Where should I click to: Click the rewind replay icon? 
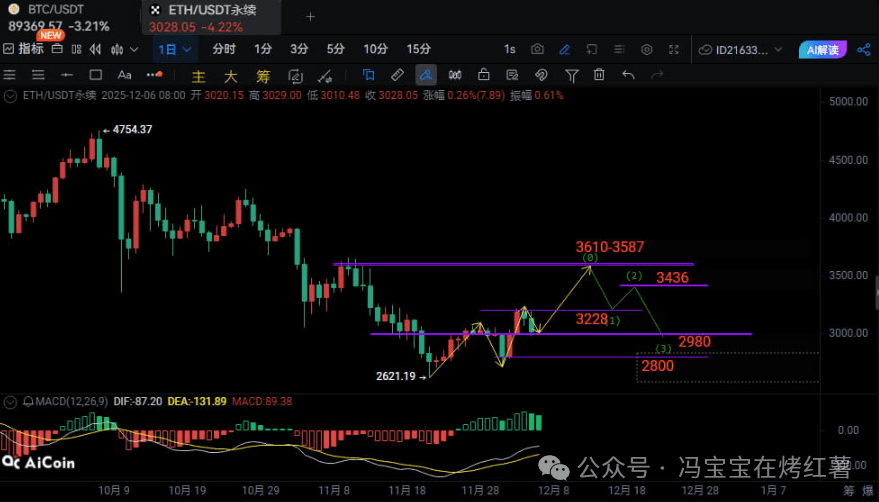(x=95, y=49)
